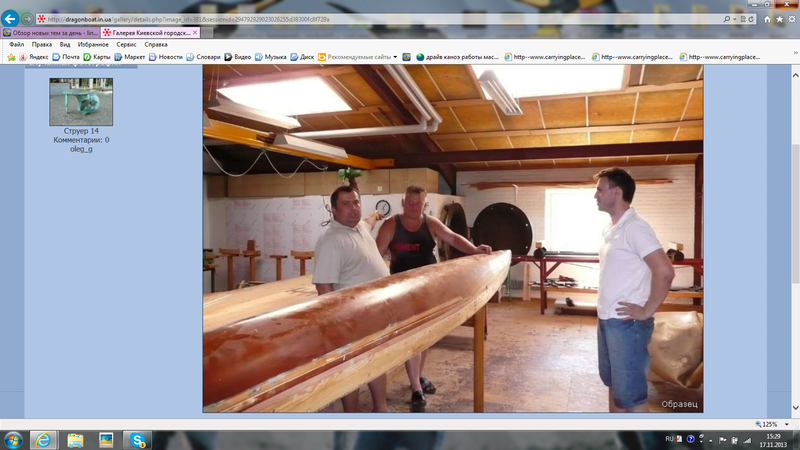Open the 'Струер 14' thumbnail image
The height and width of the screenshot is (450, 800).
point(81,102)
